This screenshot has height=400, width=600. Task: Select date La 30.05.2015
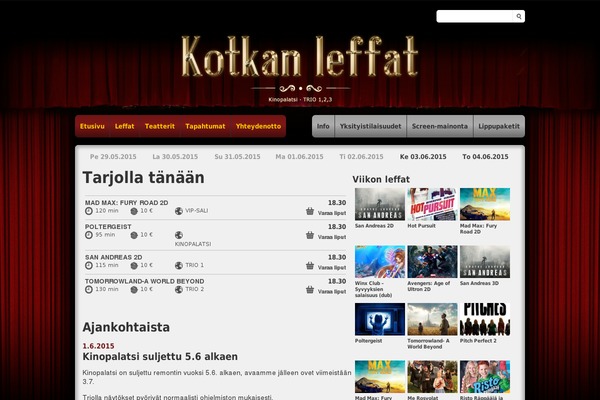click(x=175, y=157)
